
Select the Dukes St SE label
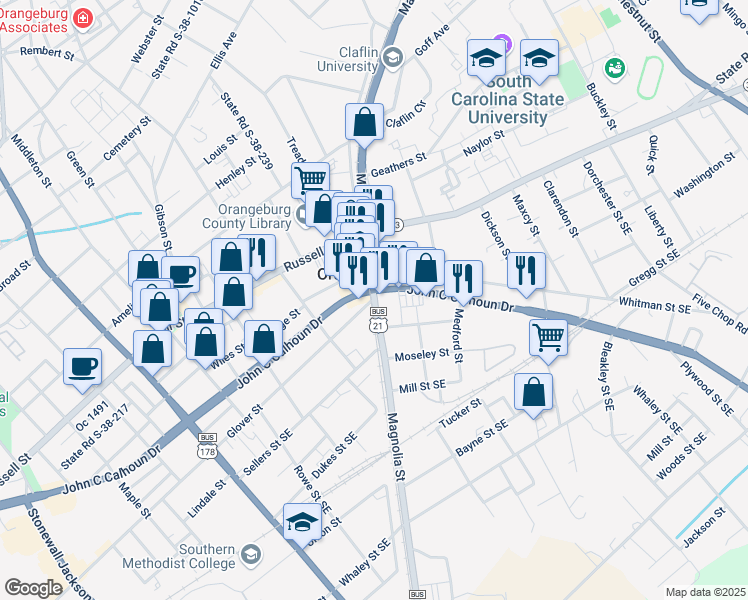[x=334, y=455]
